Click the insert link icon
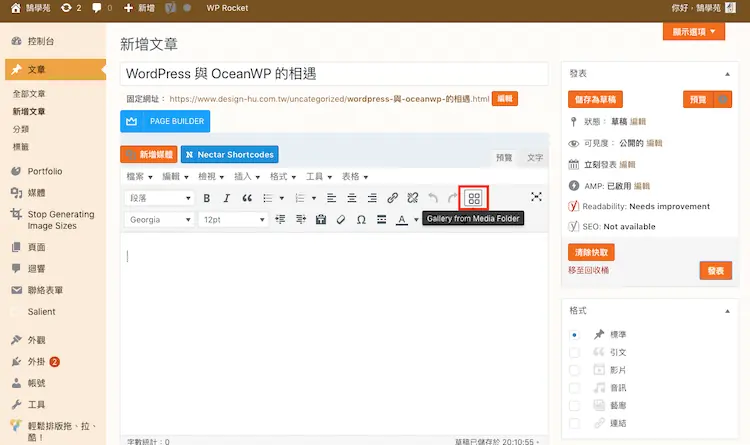This screenshot has height=445, width=750. point(392,198)
